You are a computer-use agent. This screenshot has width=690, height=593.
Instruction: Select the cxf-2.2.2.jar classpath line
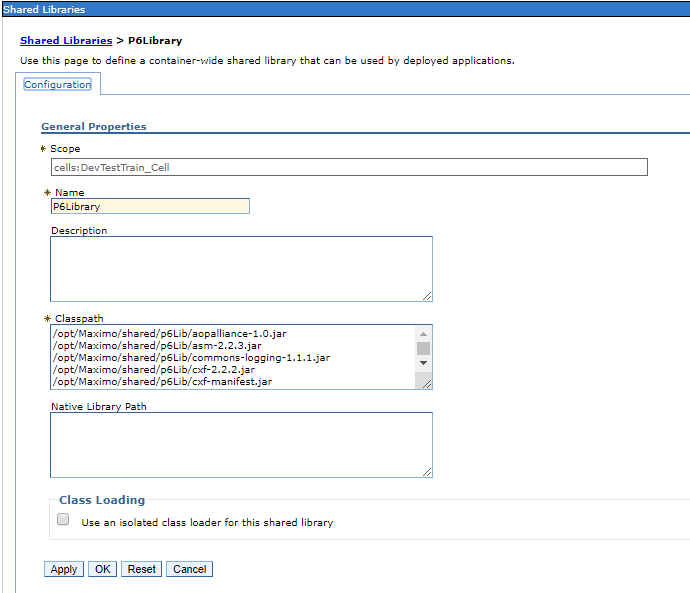[154, 370]
